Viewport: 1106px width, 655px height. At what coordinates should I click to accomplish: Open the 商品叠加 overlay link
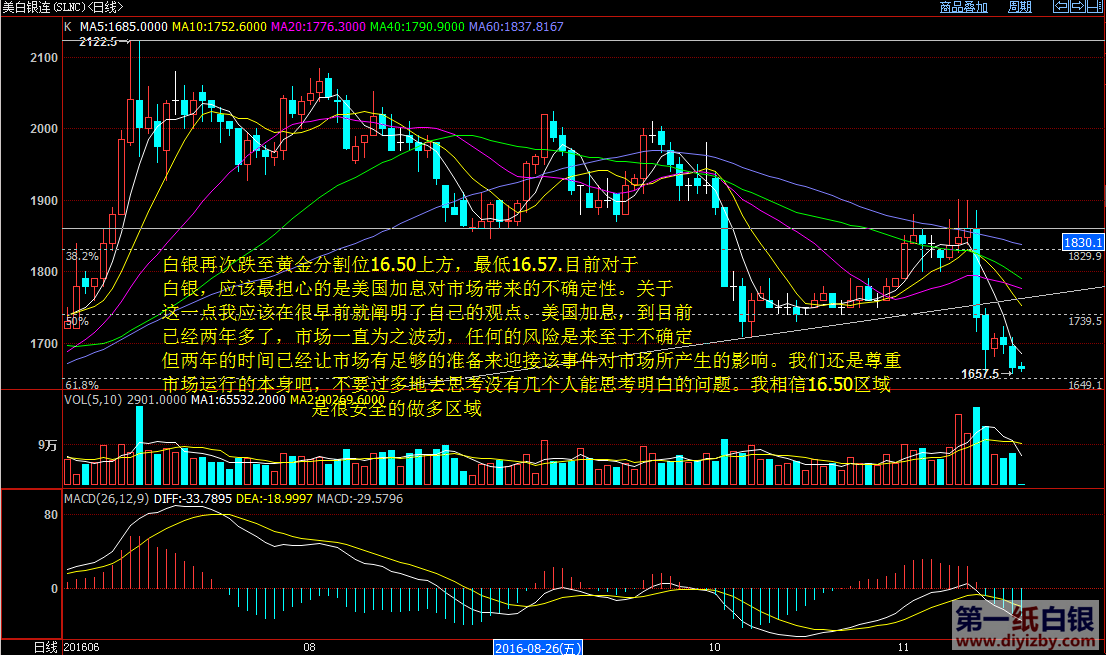click(963, 7)
